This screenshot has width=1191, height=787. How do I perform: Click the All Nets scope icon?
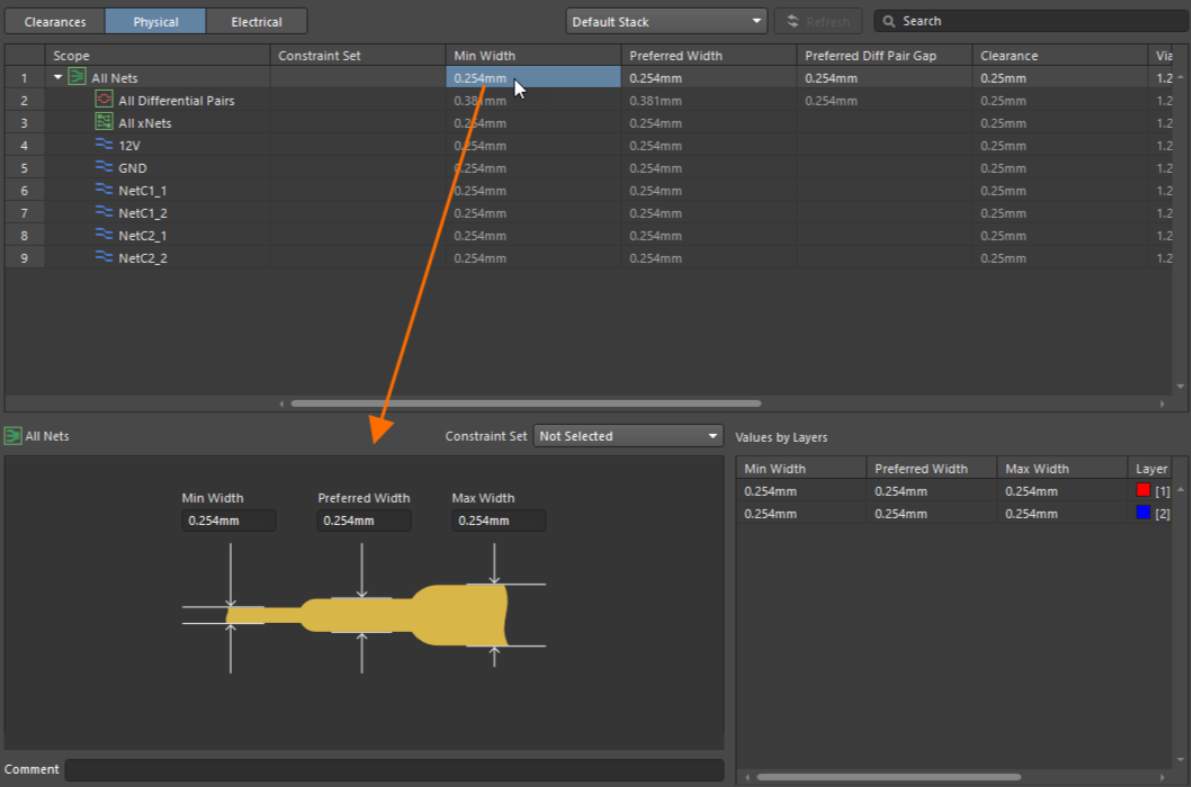click(x=76, y=78)
